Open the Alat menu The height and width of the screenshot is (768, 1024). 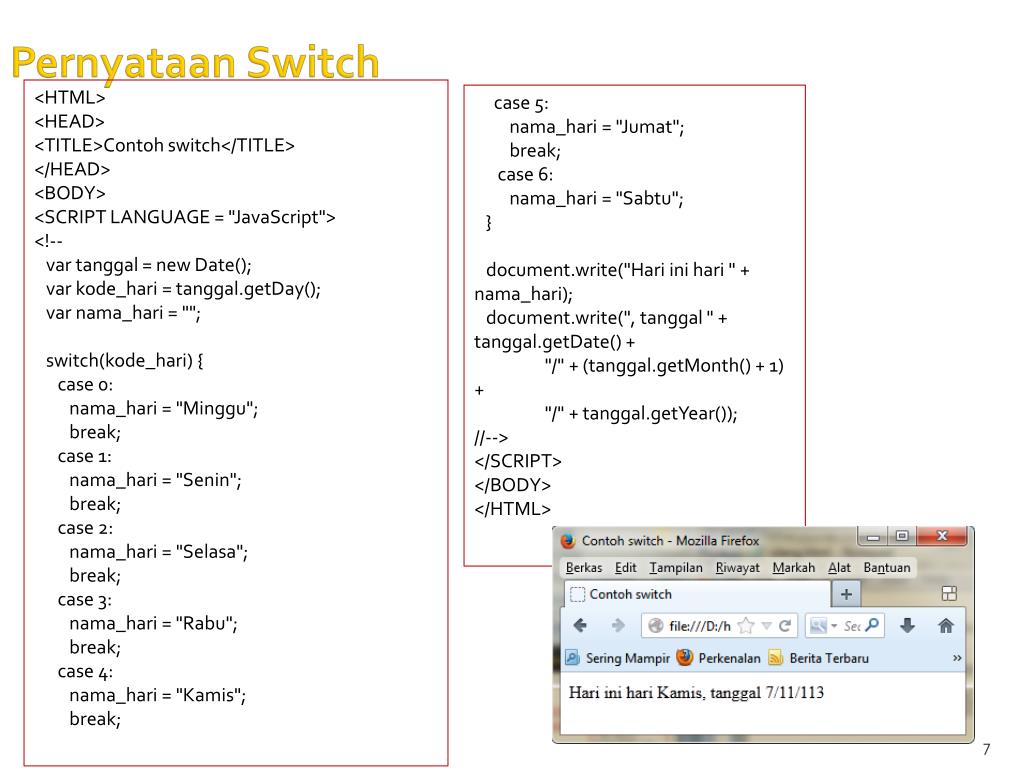[839, 568]
